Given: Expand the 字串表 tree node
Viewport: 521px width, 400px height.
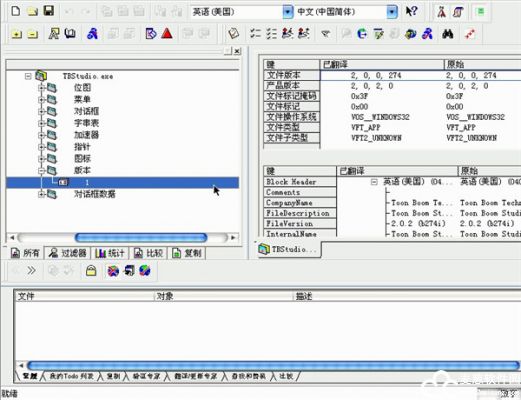Looking at the screenshot, I should coord(42,123).
